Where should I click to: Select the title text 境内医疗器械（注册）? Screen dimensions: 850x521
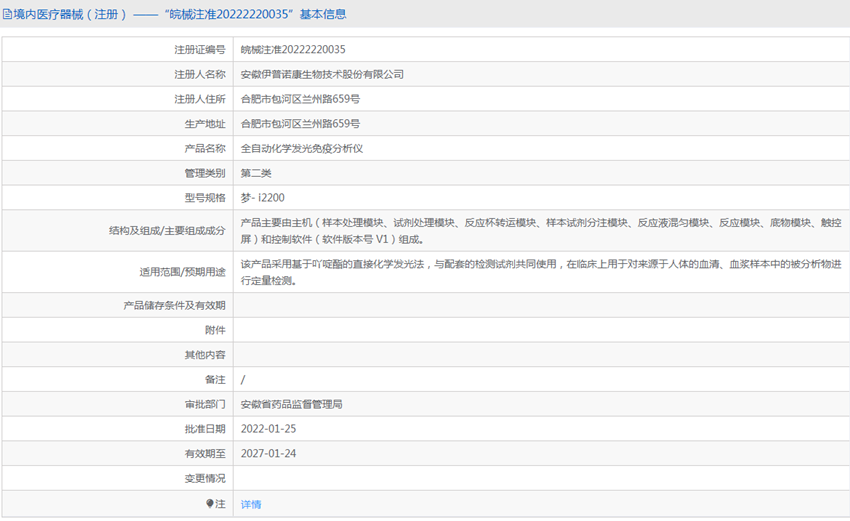click(x=70, y=15)
